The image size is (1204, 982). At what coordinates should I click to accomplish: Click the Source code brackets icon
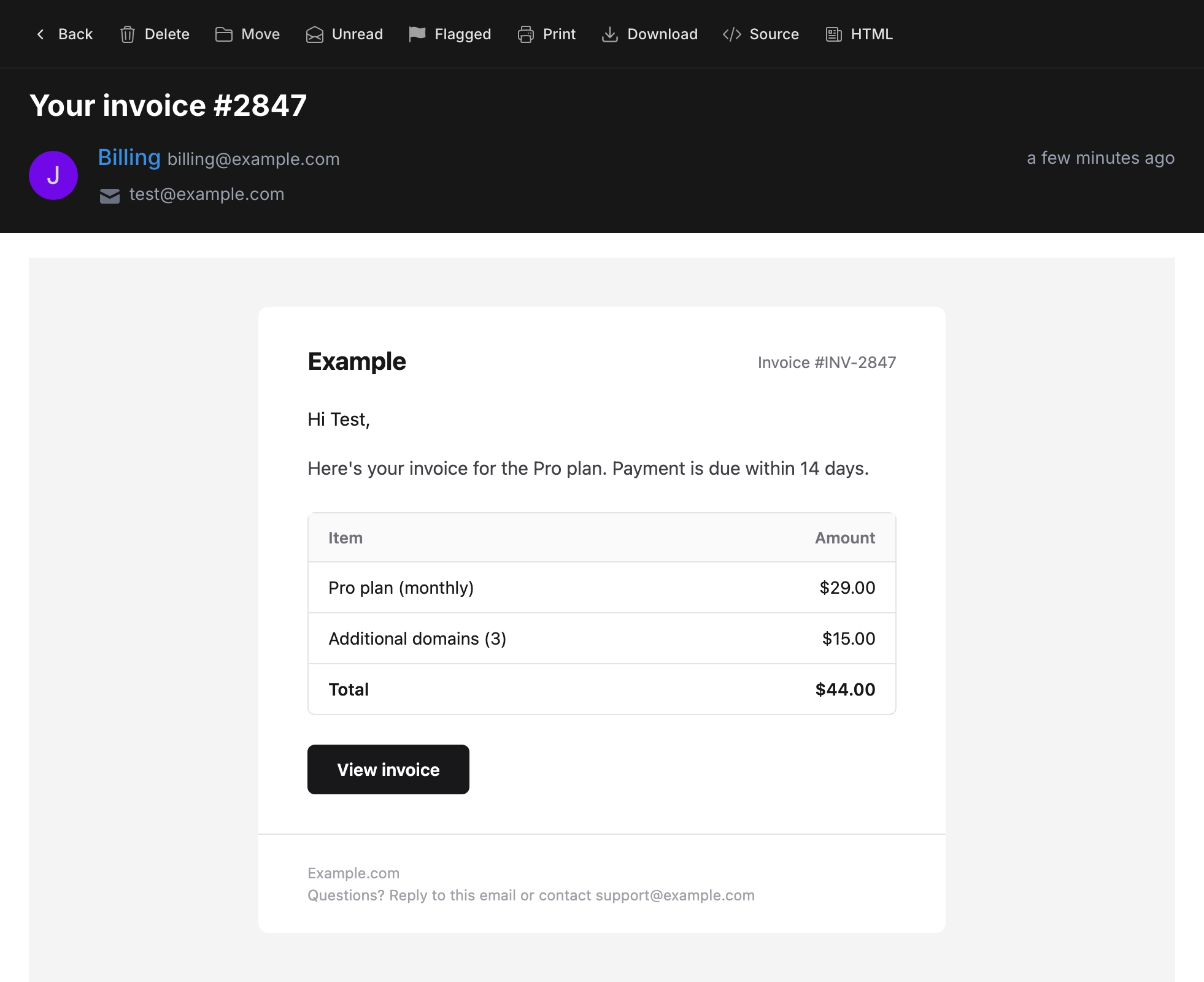[x=732, y=34]
